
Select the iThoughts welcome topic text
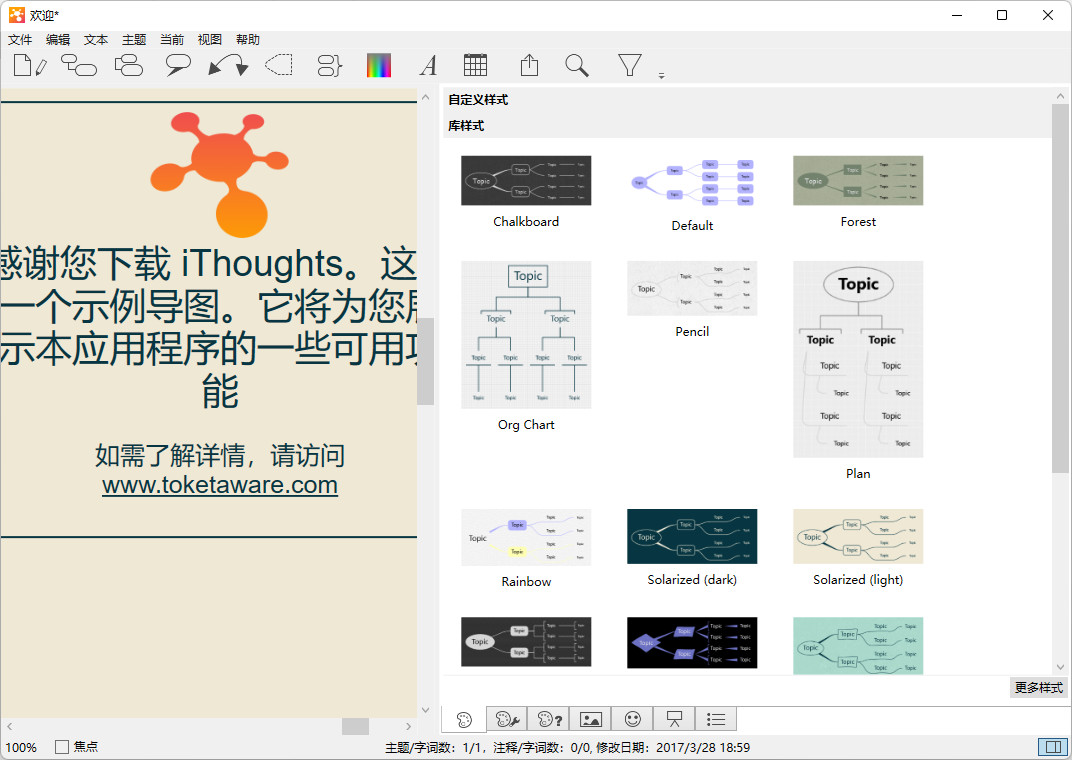coord(209,328)
